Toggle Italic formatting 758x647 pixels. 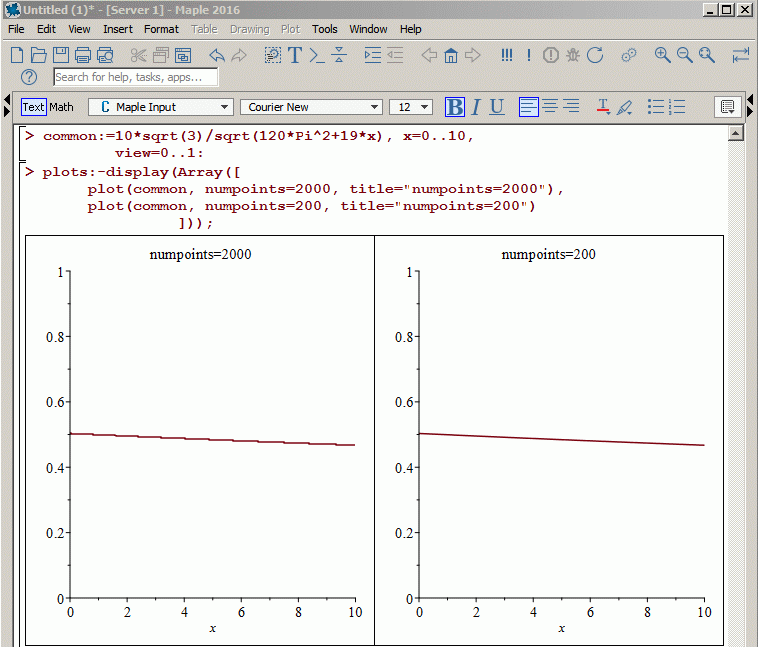click(476, 107)
